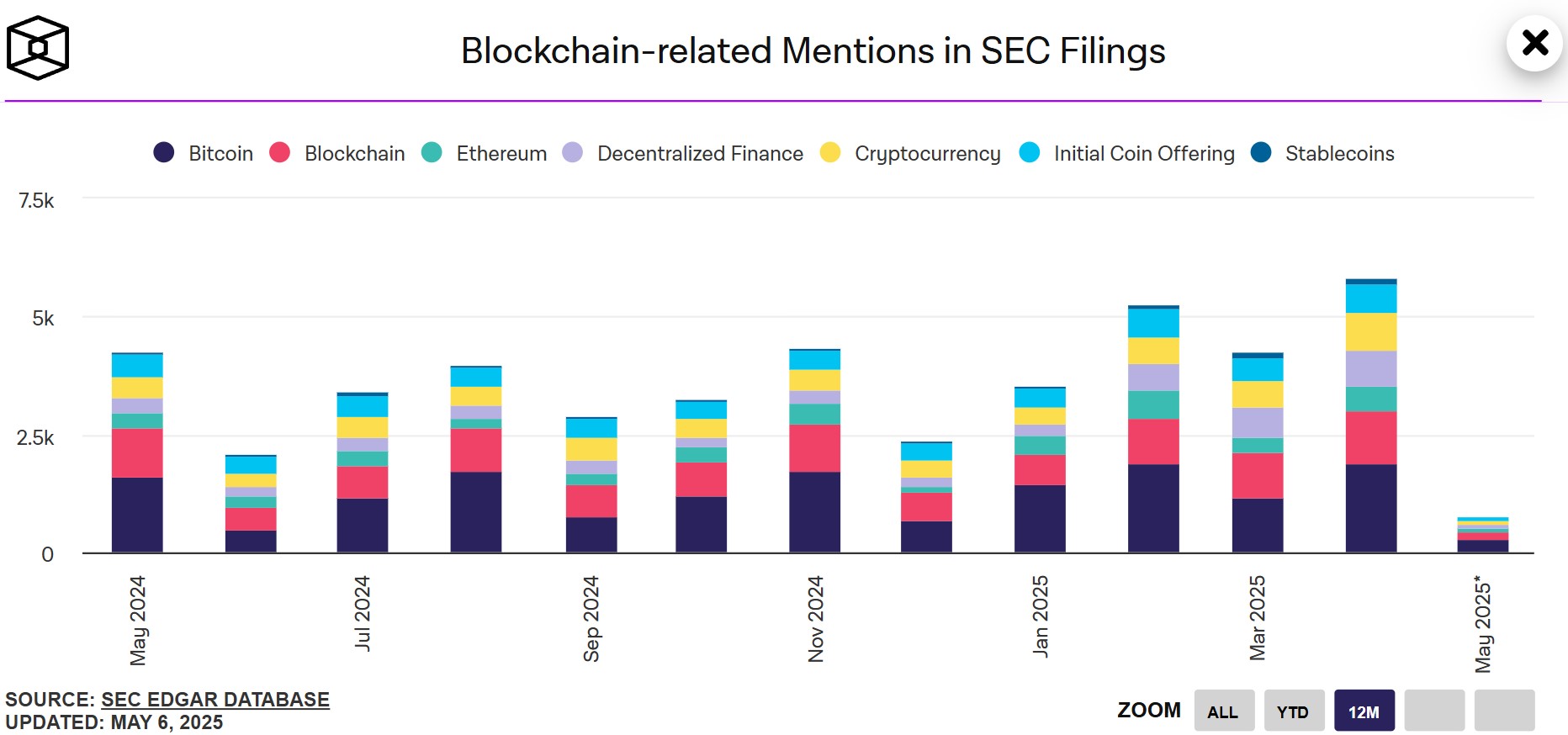Click the Cryptocurrency legend yellow marker
The image size is (1568, 735).
click(829, 154)
